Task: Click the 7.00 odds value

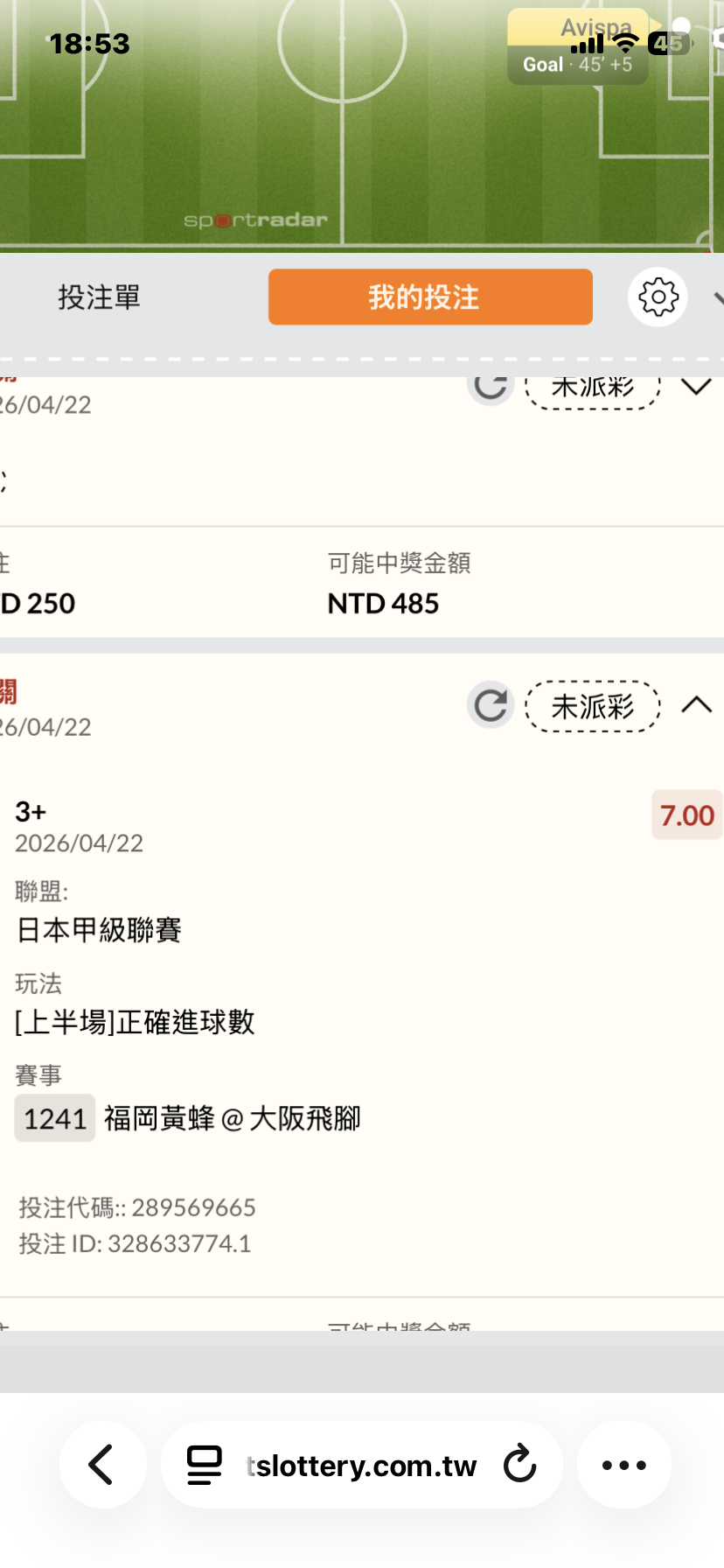Action: pos(686,815)
